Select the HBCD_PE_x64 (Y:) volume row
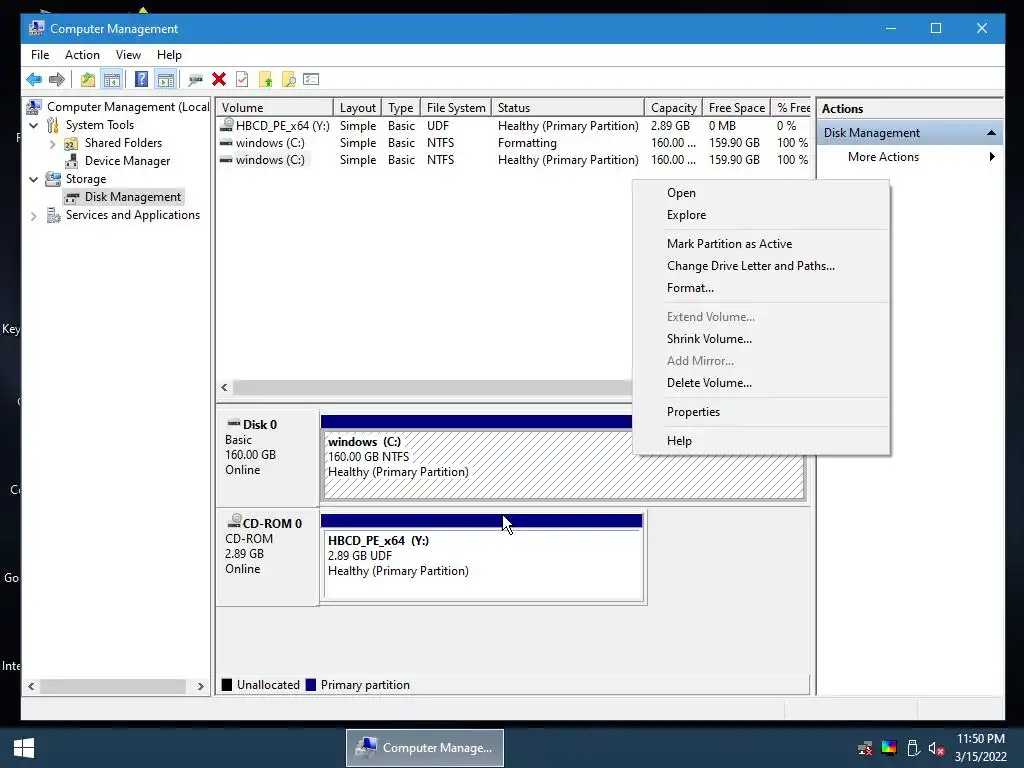1024x768 pixels. (x=513, y=126)
